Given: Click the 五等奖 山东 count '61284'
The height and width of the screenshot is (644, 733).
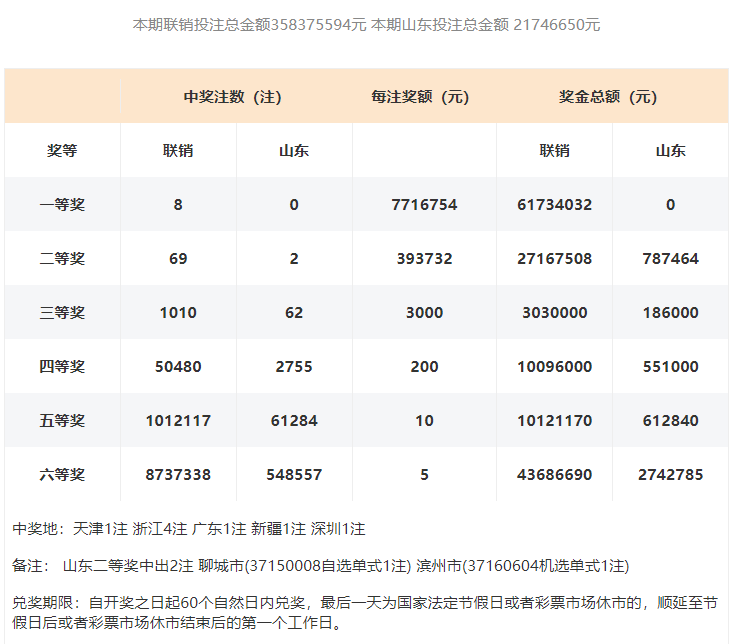Looking at the screenshot, I should [x=294, y=421].
